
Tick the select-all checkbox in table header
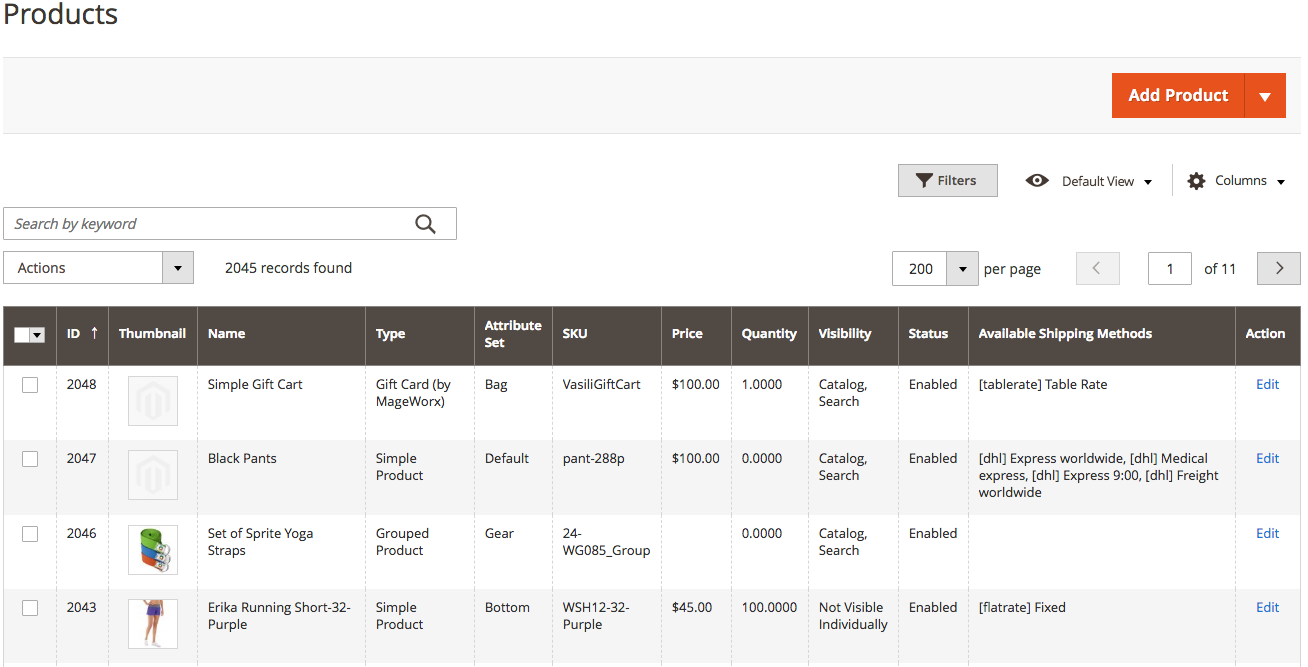[22, 335]
